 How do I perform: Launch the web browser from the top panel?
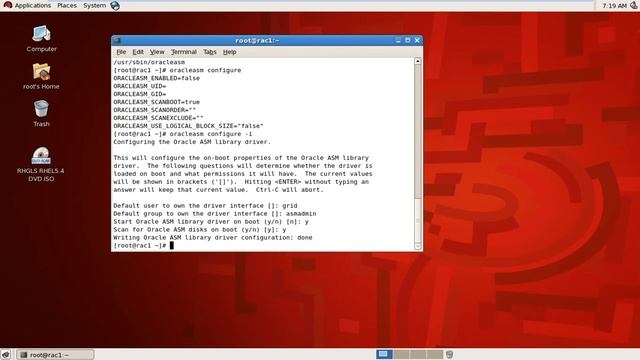pyautogui.click(x=115, y=6)
